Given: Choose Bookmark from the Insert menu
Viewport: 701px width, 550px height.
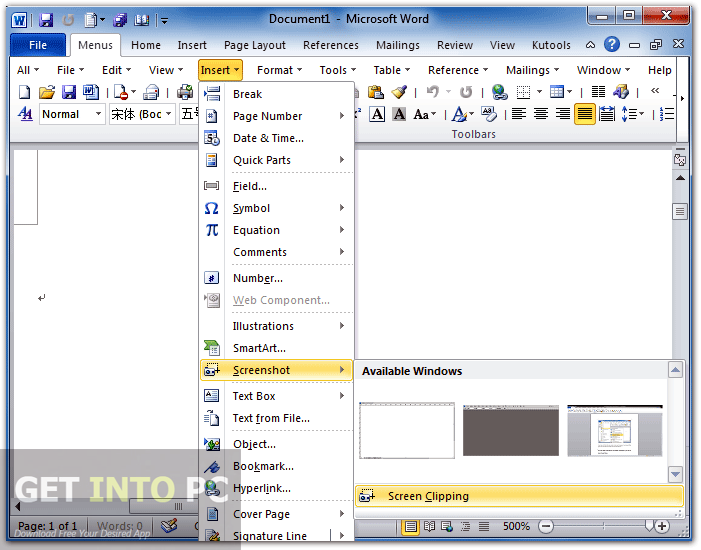Looking at the screenshot, I should [277, 466].
